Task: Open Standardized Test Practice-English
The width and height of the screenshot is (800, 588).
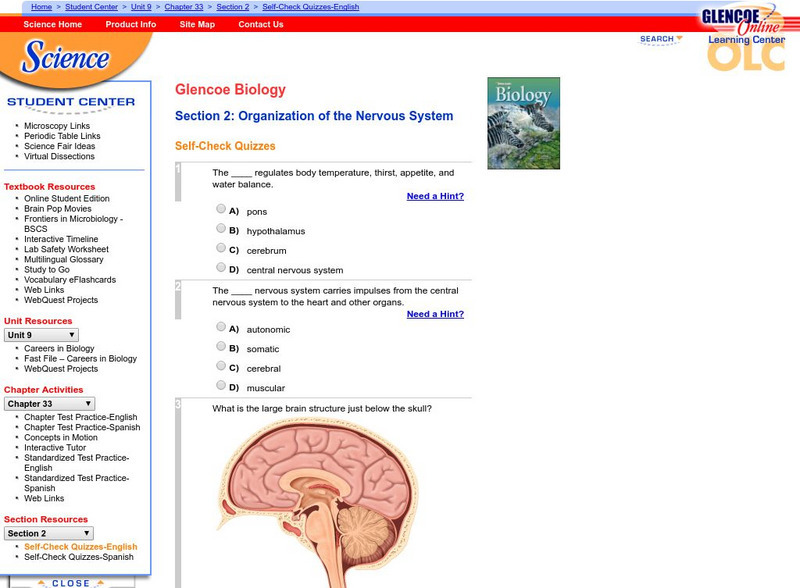Action: 77,462
